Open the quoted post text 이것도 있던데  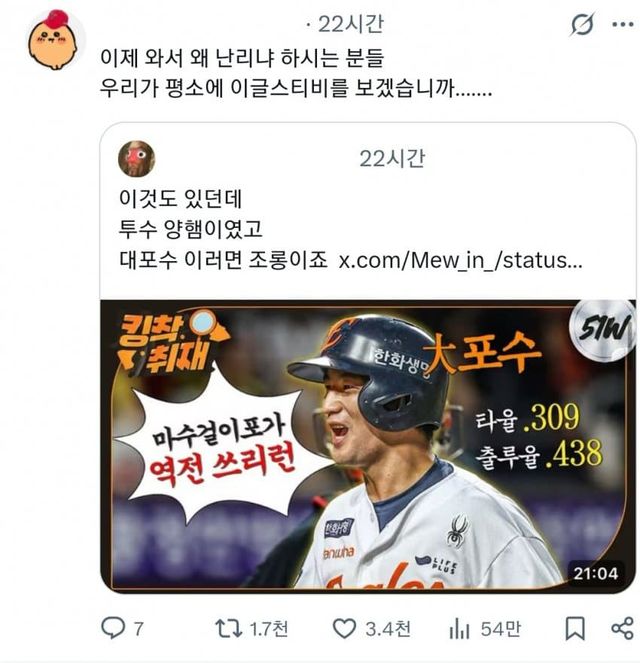pos(181,198)
